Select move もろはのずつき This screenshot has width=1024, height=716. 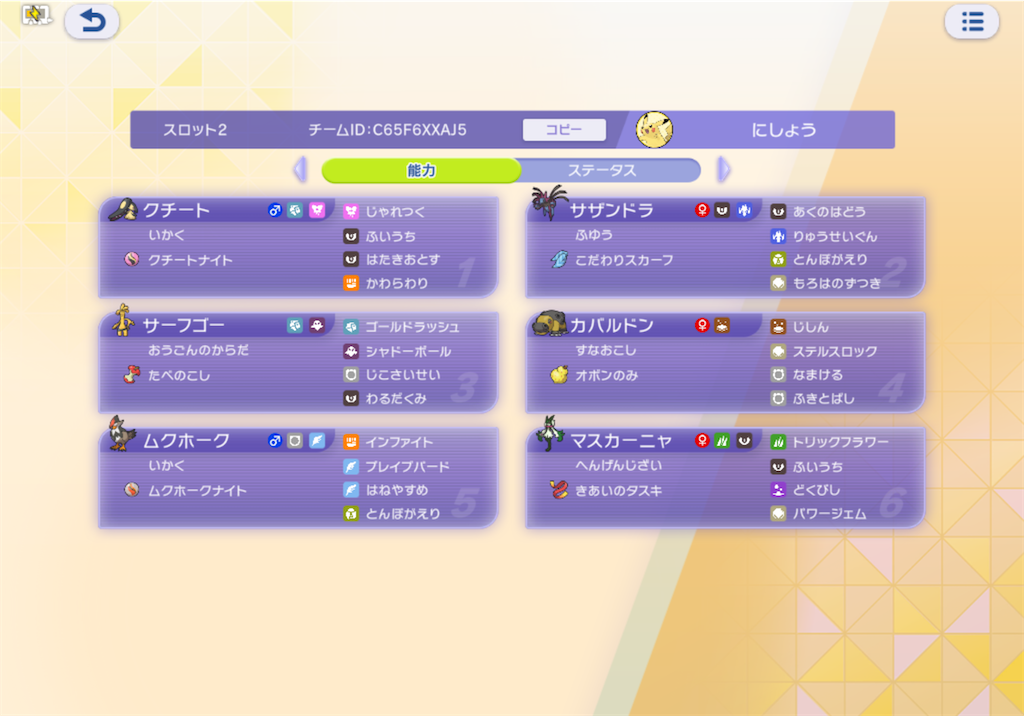(x=837, y=283)
